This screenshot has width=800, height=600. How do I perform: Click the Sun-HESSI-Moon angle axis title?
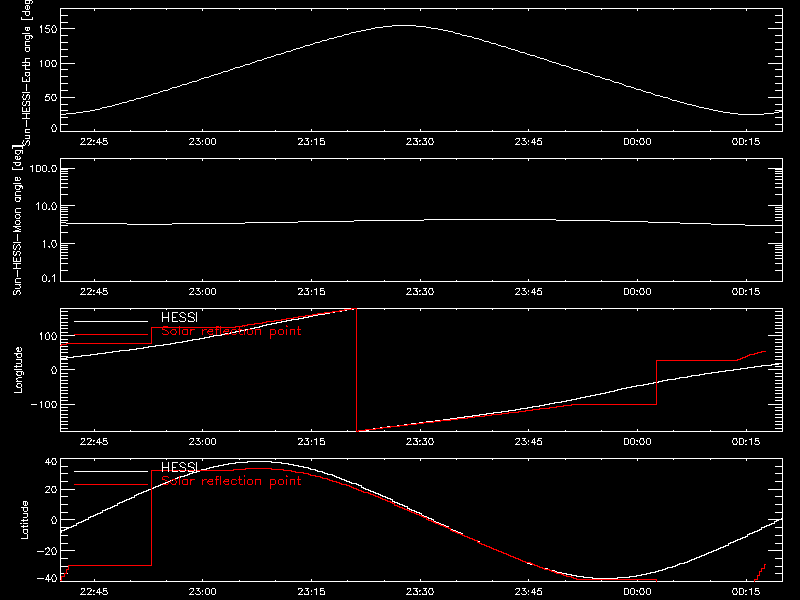click(18, 220)
